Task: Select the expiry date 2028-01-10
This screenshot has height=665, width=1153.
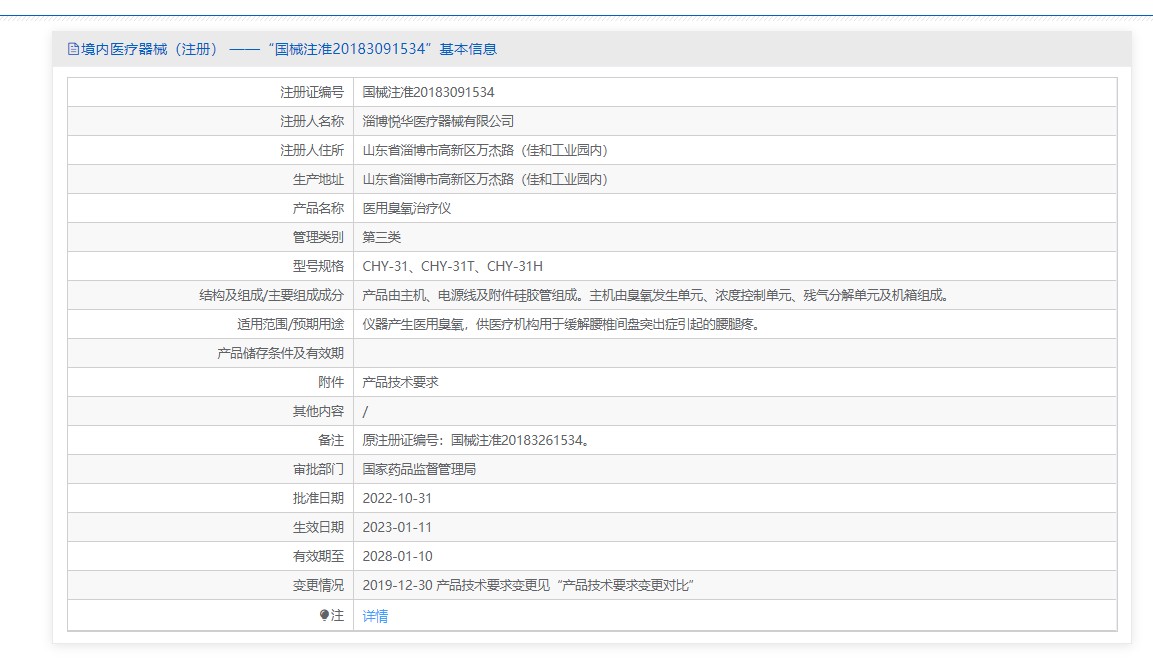Action: click(x=397, y=556)
